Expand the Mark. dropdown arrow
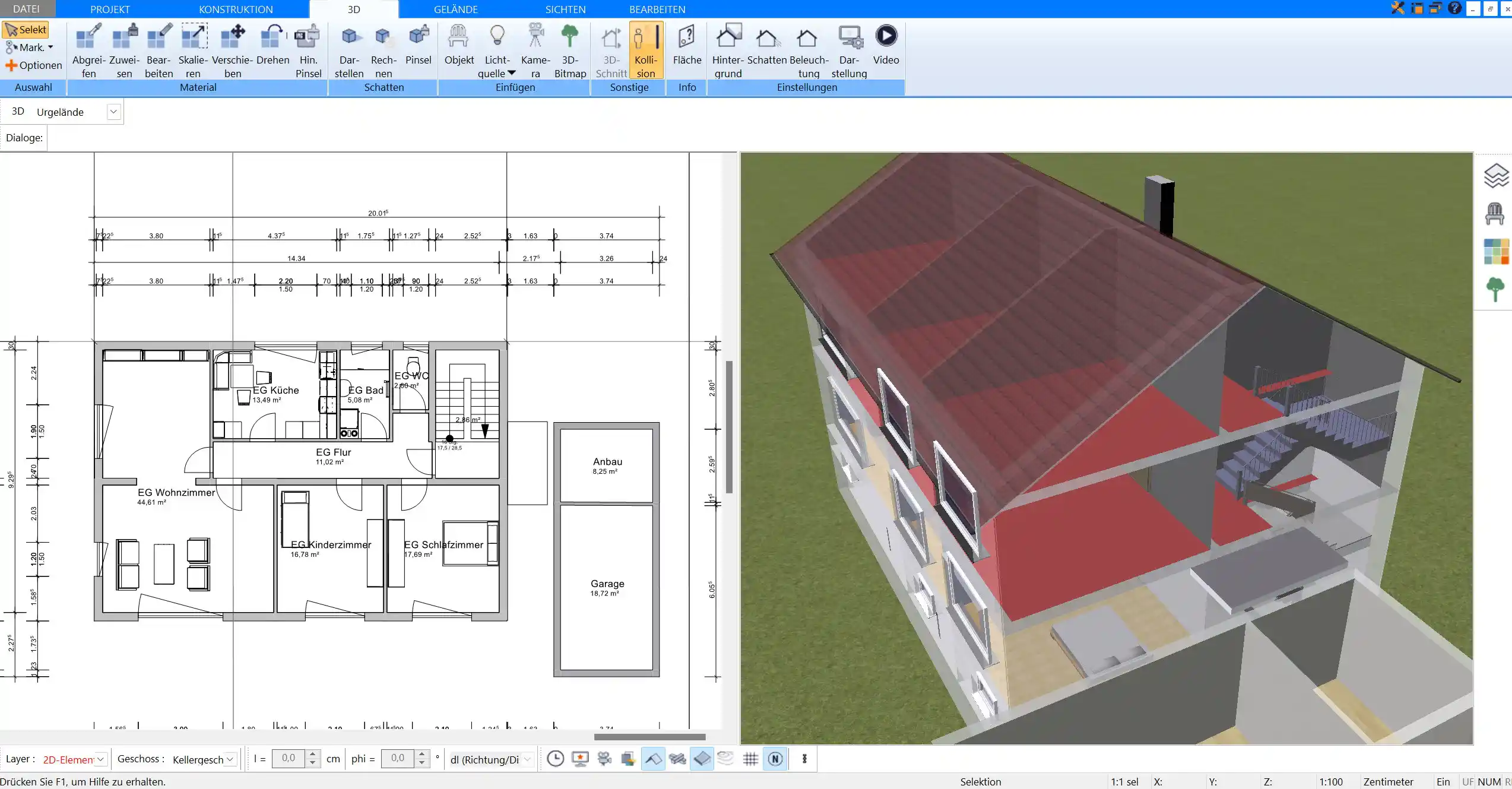This screenshot has width=1512, height=789. [x=50, y=47]
